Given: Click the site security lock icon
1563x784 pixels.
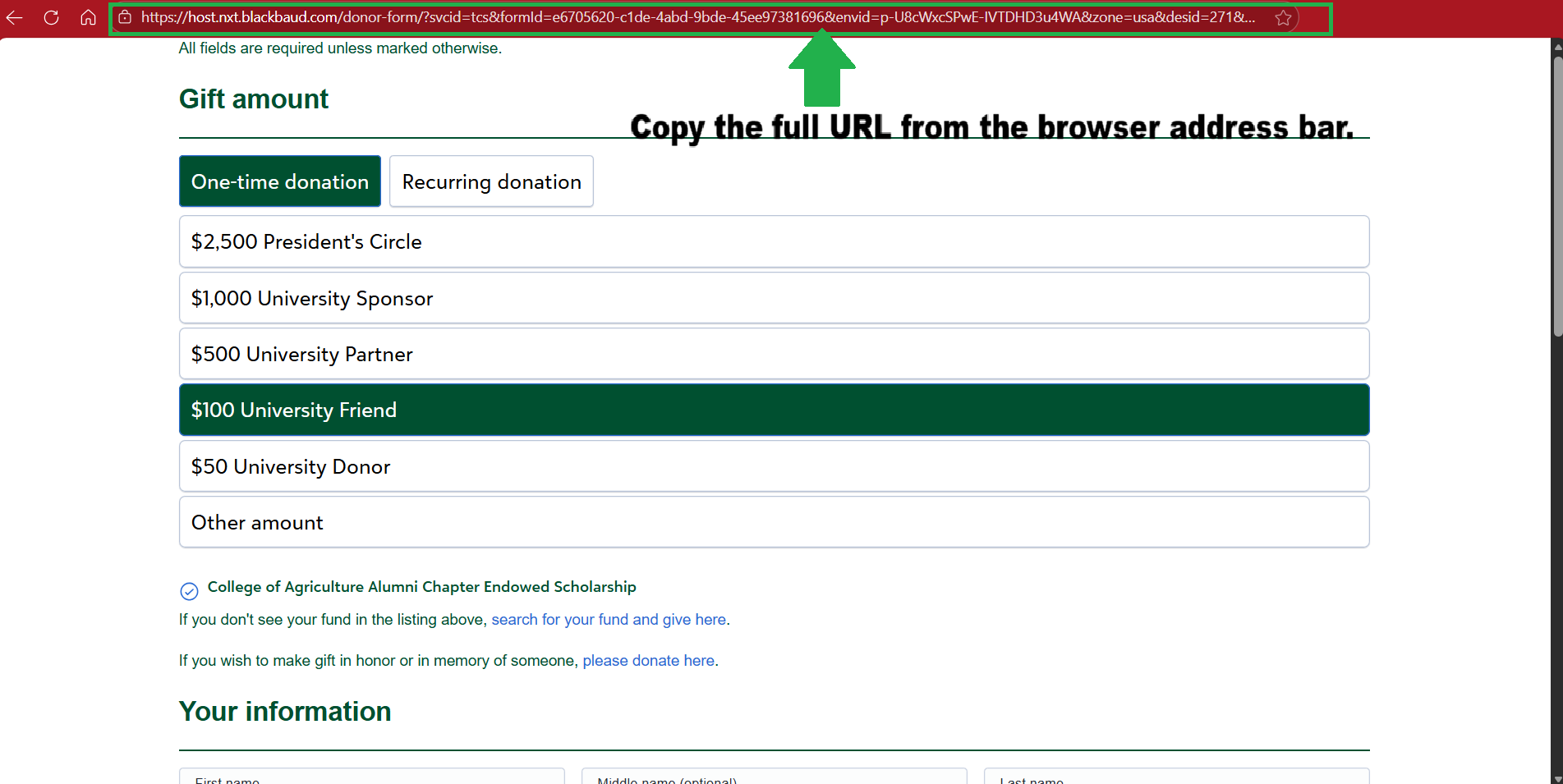Looking at the screenshot, I should point(125,17).
